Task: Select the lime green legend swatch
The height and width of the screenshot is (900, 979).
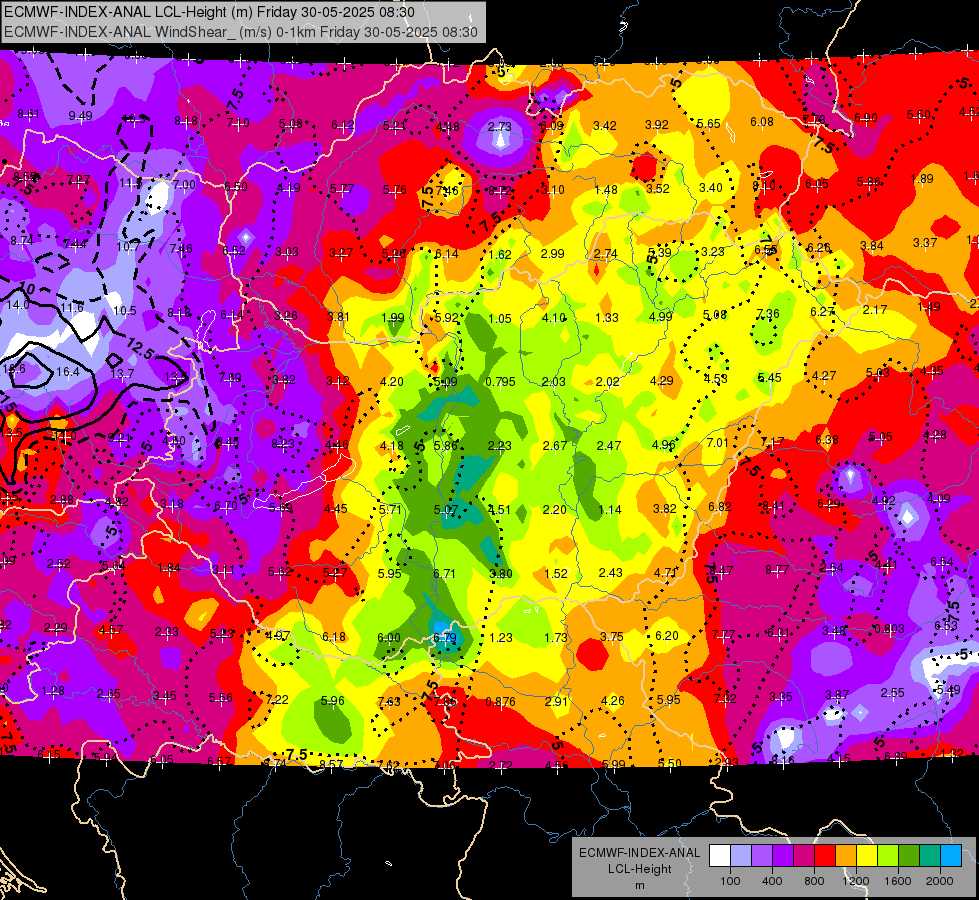Action: click(x=888, y=856)
